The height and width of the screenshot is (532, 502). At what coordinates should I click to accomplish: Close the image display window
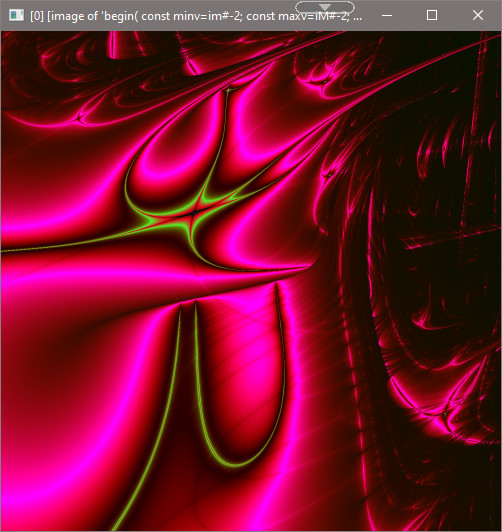[x=478, y=15]
